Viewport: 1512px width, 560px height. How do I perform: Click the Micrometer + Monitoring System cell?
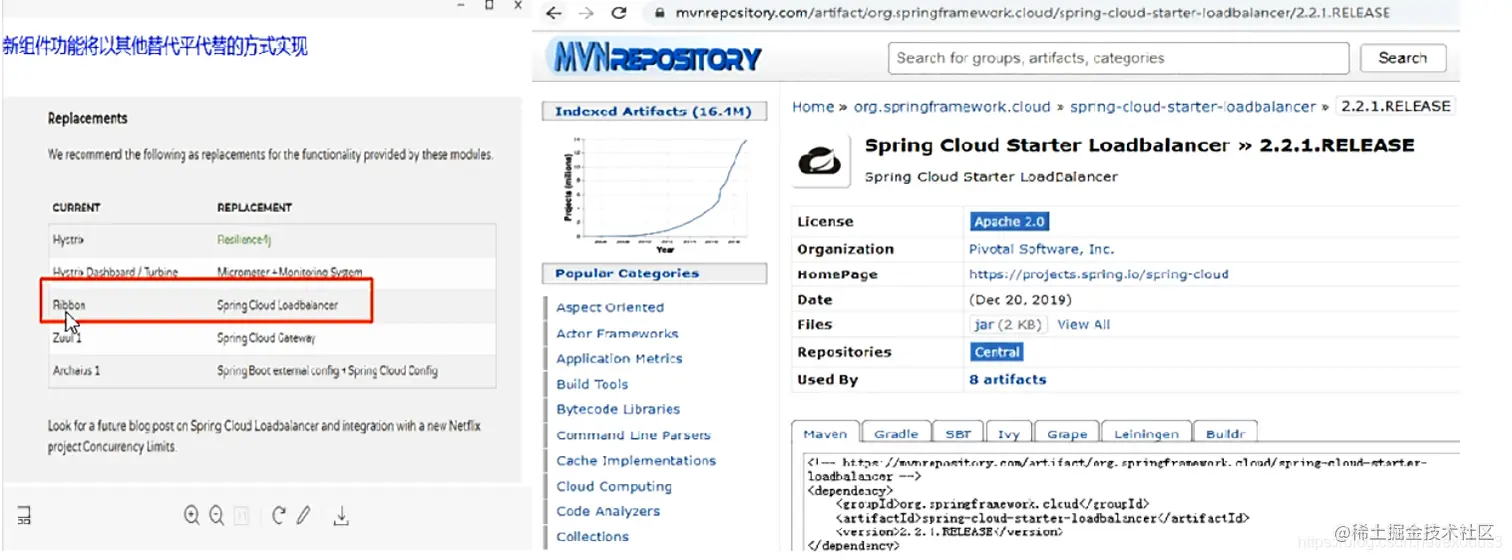point(289,273)
